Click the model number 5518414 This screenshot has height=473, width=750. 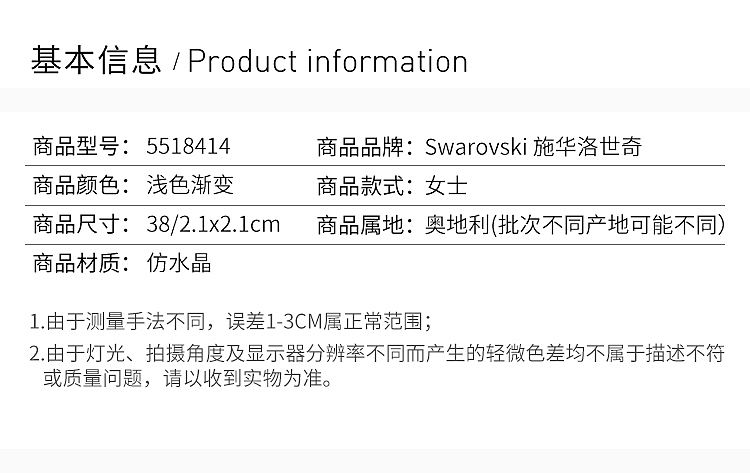click(x=188, y=148)
